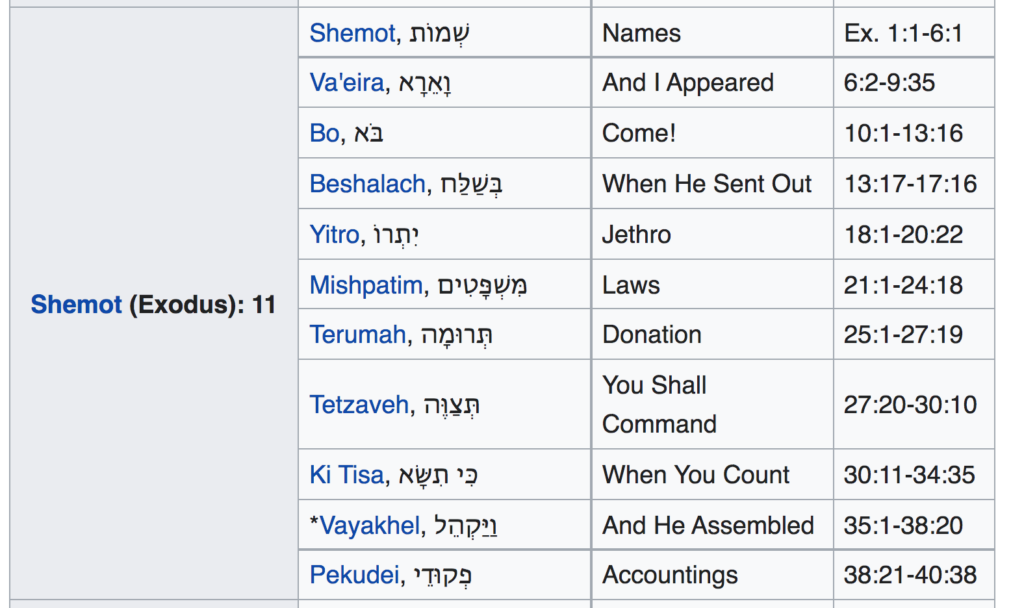Screen dimensions: 1024x608
Task: Open the Terumah link
Action: tap(358, 335)
